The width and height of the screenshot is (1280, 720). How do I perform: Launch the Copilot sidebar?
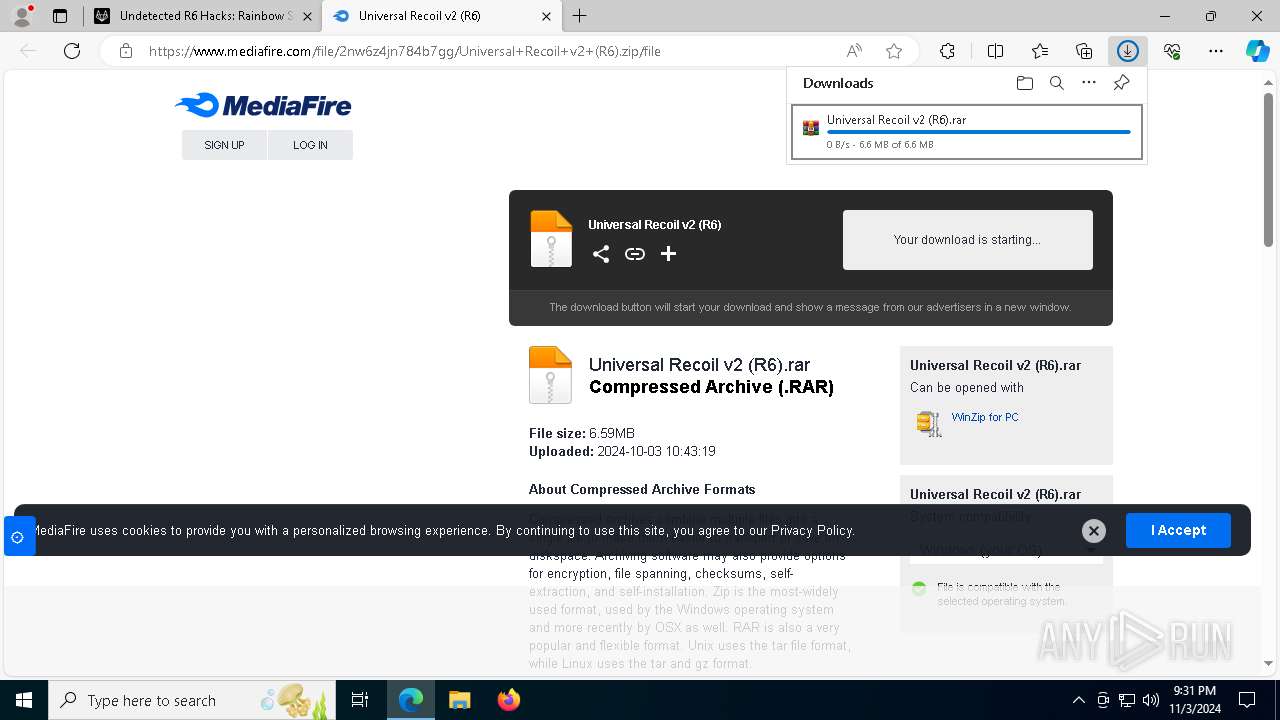pos(1257,51)
